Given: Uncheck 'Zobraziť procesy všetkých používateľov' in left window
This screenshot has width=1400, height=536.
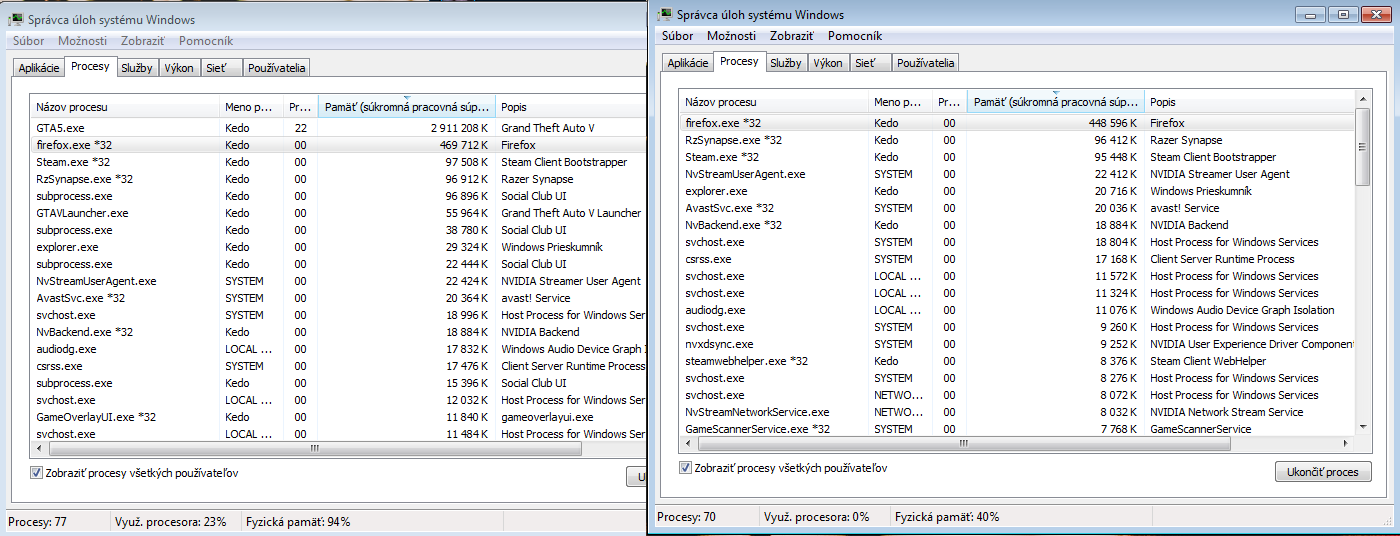Looking at the screenshot, I should click(x=37, y=473).
